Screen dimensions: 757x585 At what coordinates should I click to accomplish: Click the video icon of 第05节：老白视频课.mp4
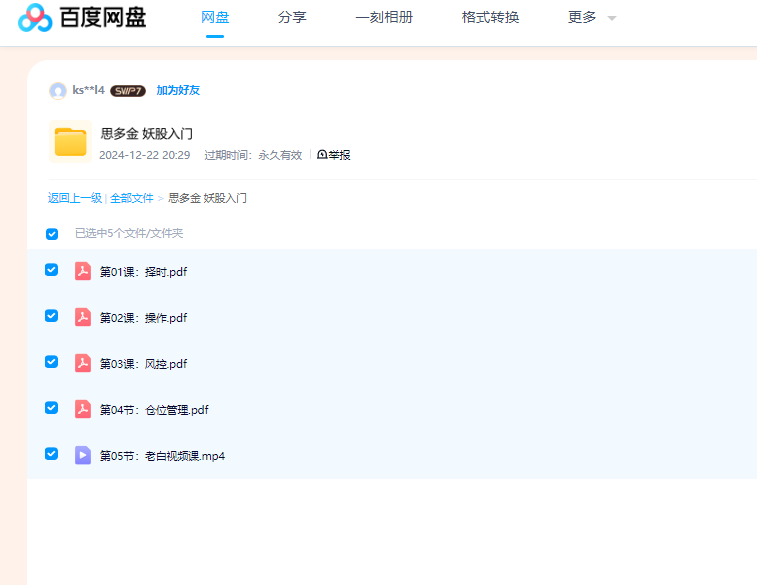pyautogui.click(x=83, y=455)
